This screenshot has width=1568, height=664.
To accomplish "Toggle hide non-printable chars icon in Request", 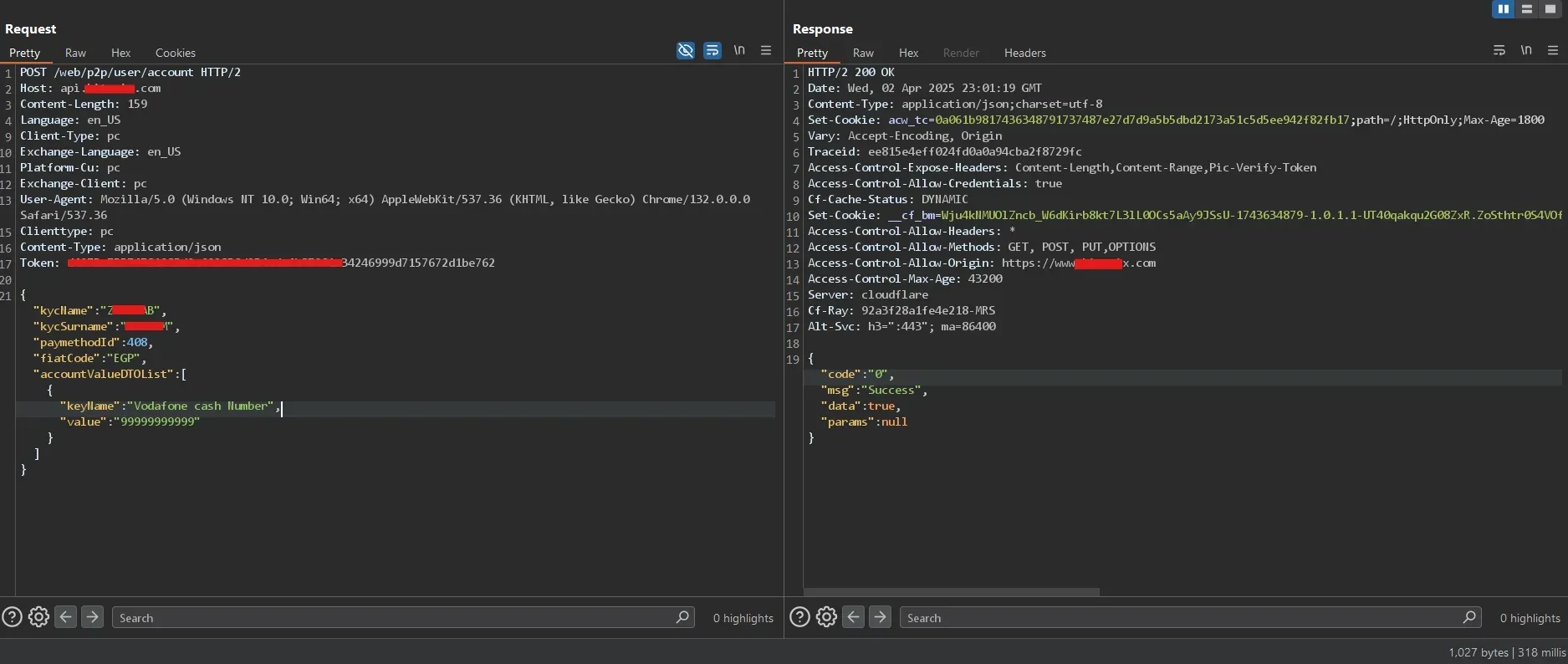I will 686,51.
